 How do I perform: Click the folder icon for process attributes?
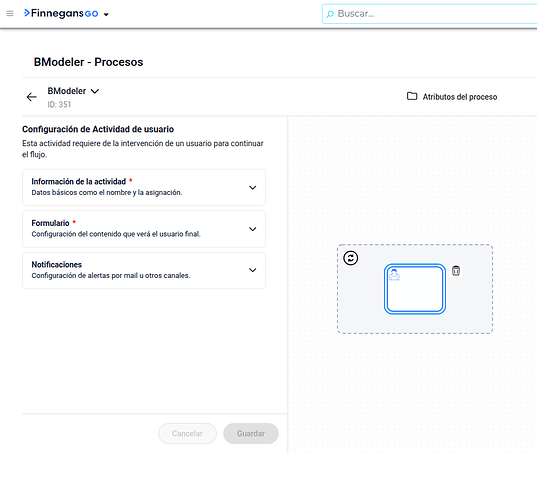(x=412, y=96)
